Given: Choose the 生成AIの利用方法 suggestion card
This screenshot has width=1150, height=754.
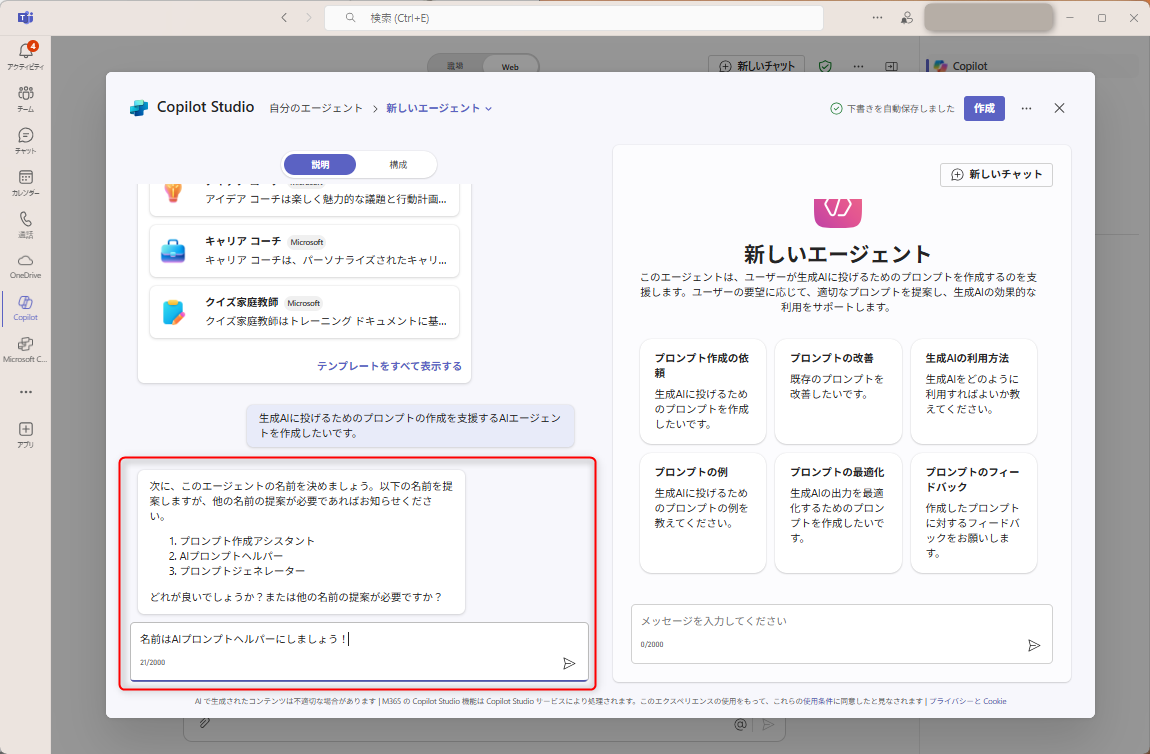Looking at the screenshot, I should click(974, 391).
